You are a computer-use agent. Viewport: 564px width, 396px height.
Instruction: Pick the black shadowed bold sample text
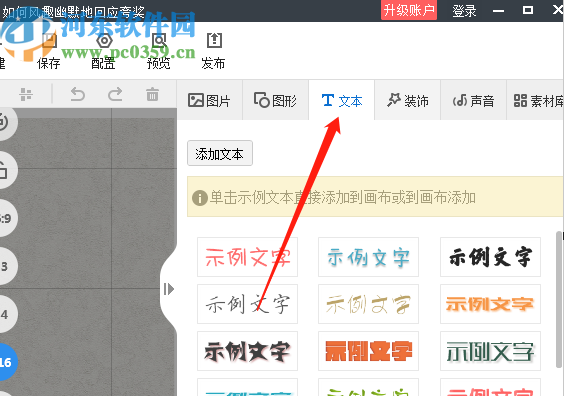247,351
